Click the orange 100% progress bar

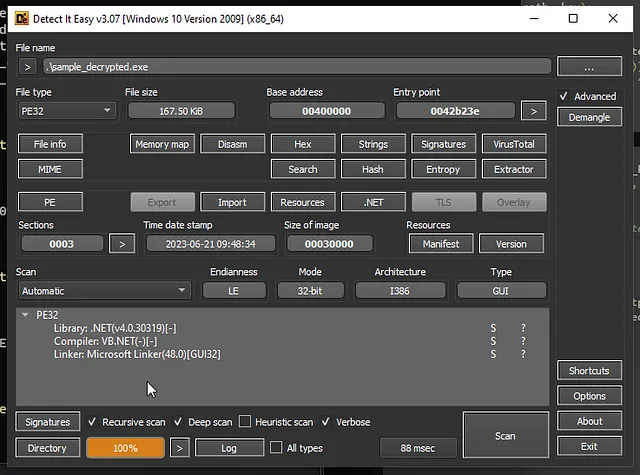(125, 448)
